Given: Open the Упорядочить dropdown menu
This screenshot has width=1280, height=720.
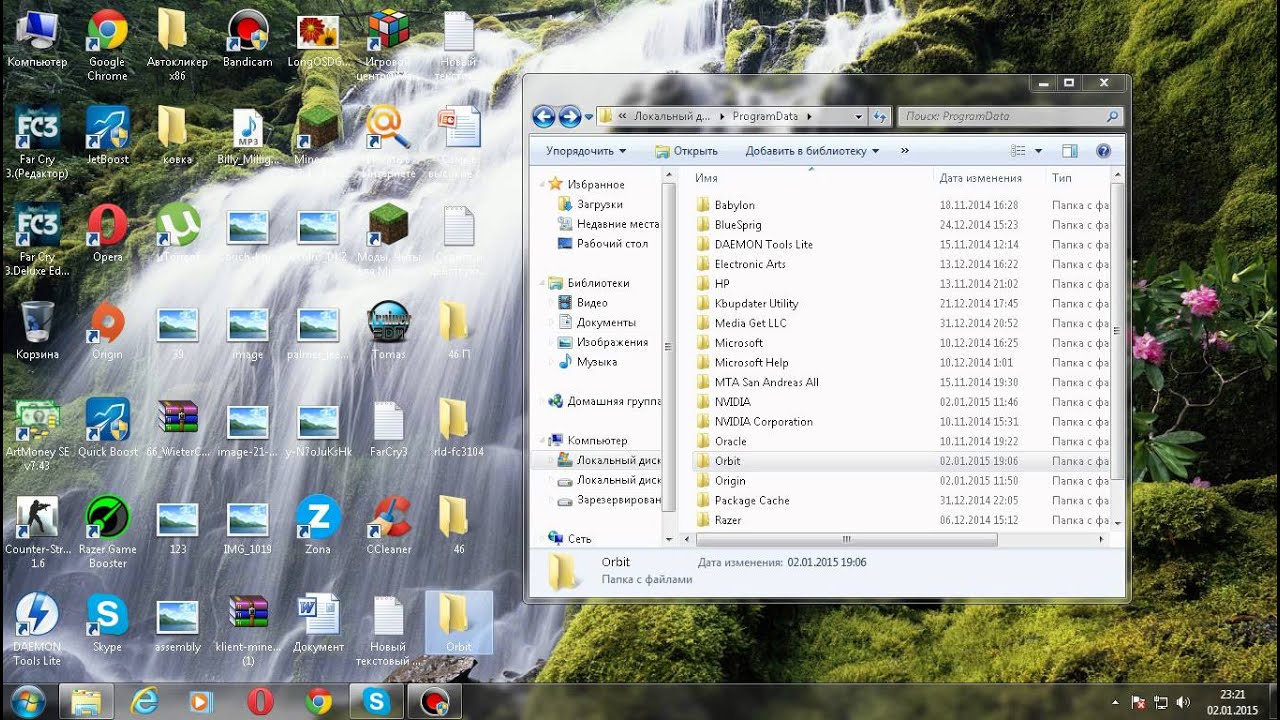Looking at the screenshot, I should [586, 151].
